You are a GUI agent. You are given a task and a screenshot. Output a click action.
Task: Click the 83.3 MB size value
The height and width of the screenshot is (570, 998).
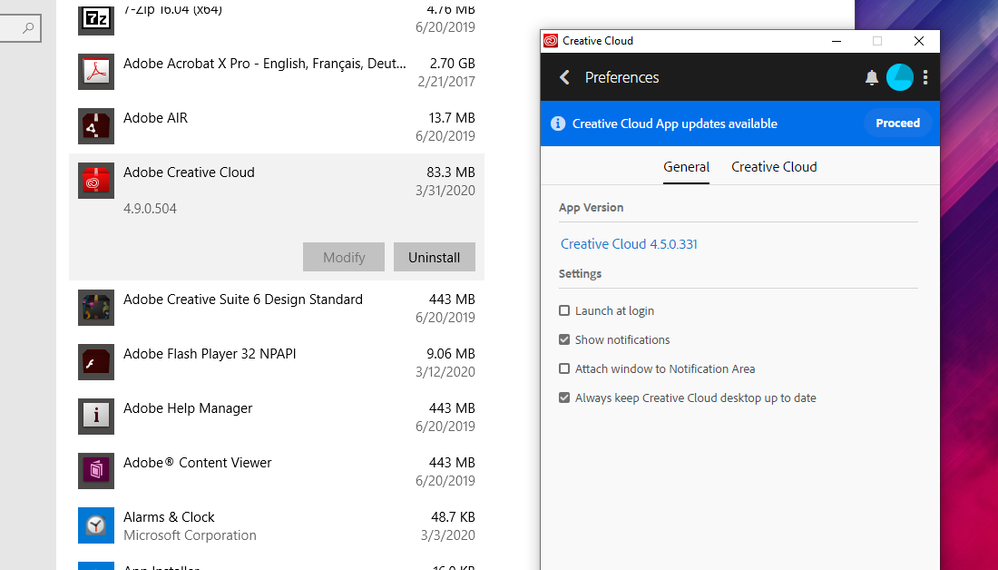451,172
